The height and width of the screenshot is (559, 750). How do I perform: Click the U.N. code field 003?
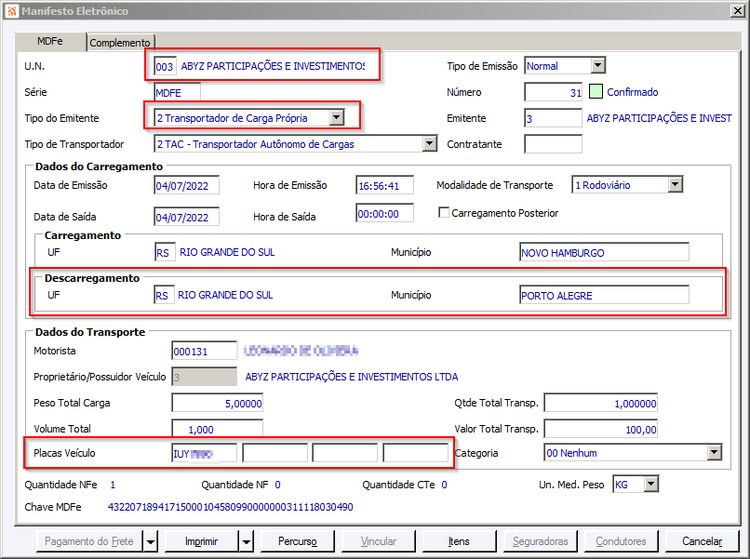[165, 66]
